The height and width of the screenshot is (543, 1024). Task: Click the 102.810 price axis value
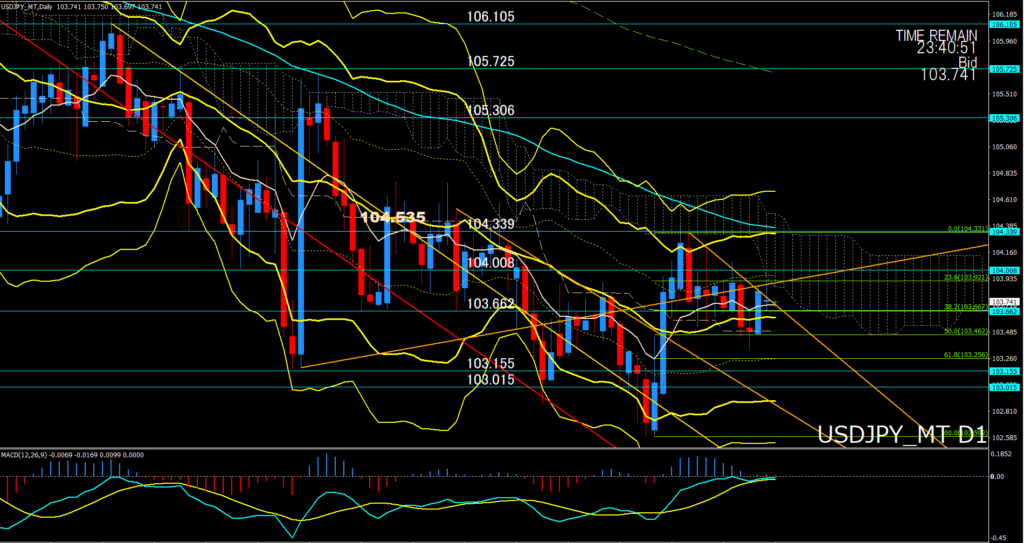pyautogui.click(x=1006, y=411)
